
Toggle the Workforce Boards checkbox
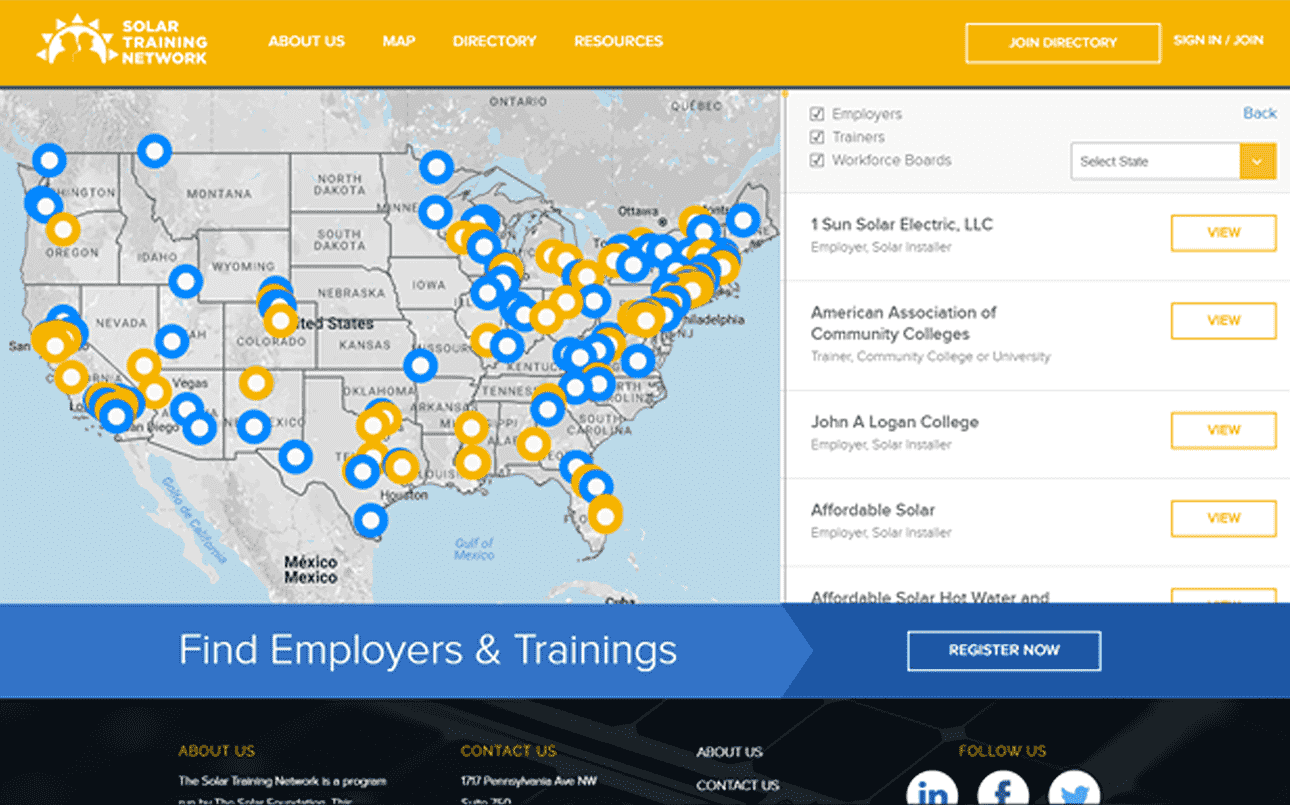point(817,160)
